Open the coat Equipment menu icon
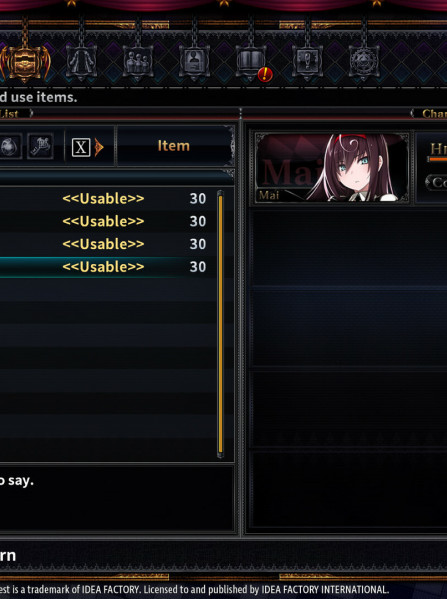447x599 pixels. click(x=81, y=62)
